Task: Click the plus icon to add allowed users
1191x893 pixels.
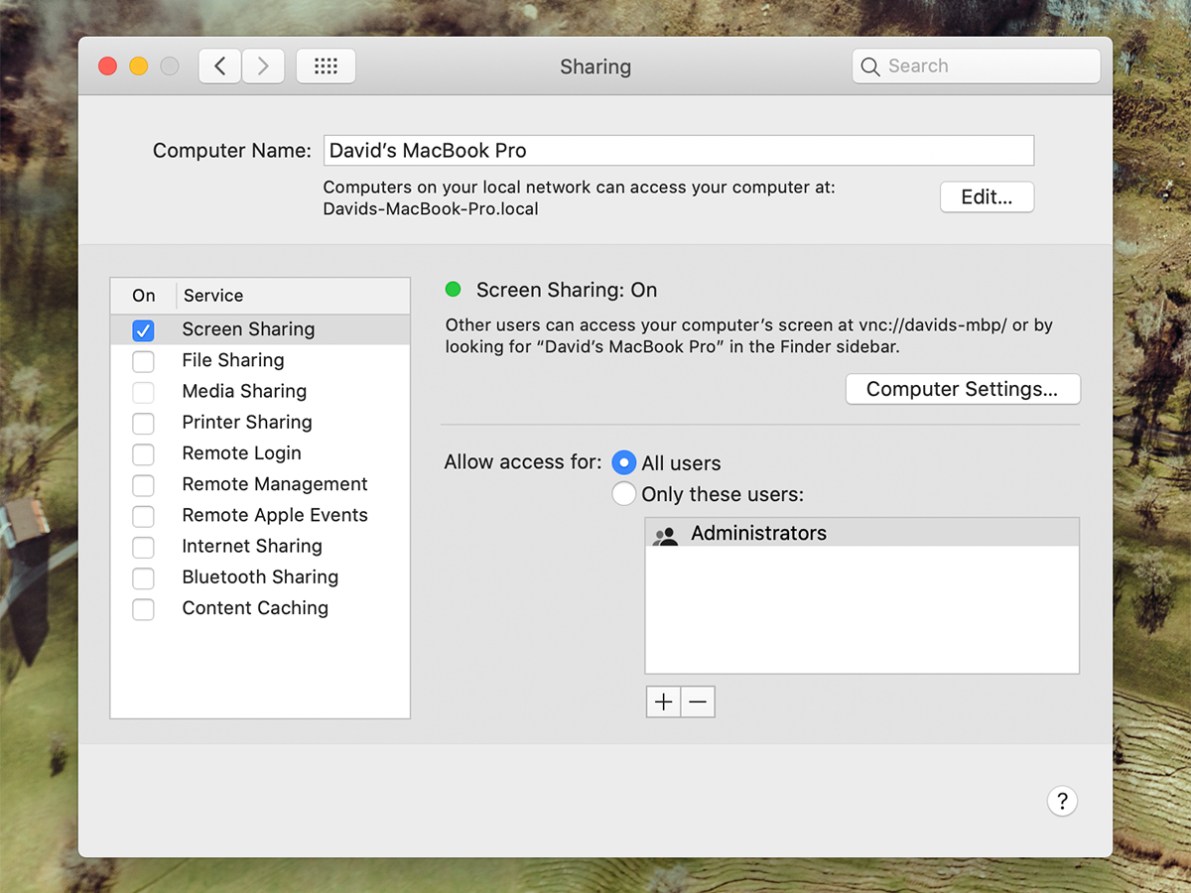Action: (663, 701)
